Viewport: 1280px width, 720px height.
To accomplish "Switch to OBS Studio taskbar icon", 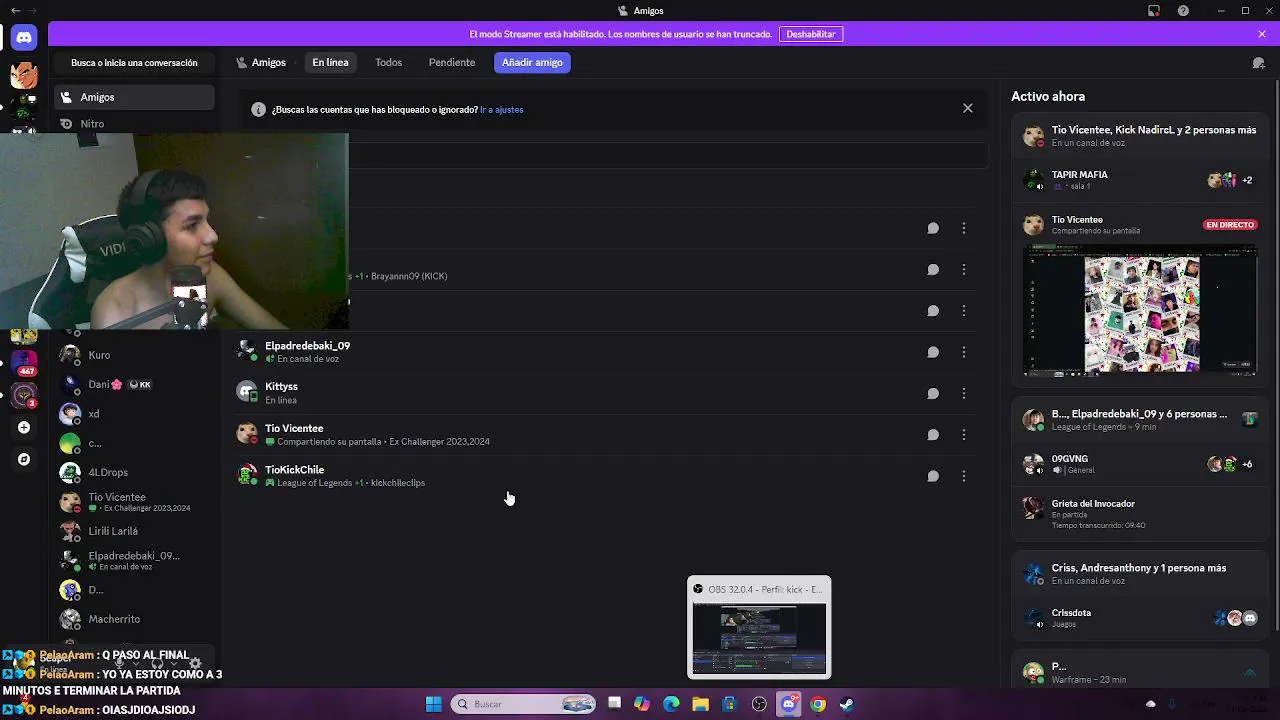I will point(759,704).
